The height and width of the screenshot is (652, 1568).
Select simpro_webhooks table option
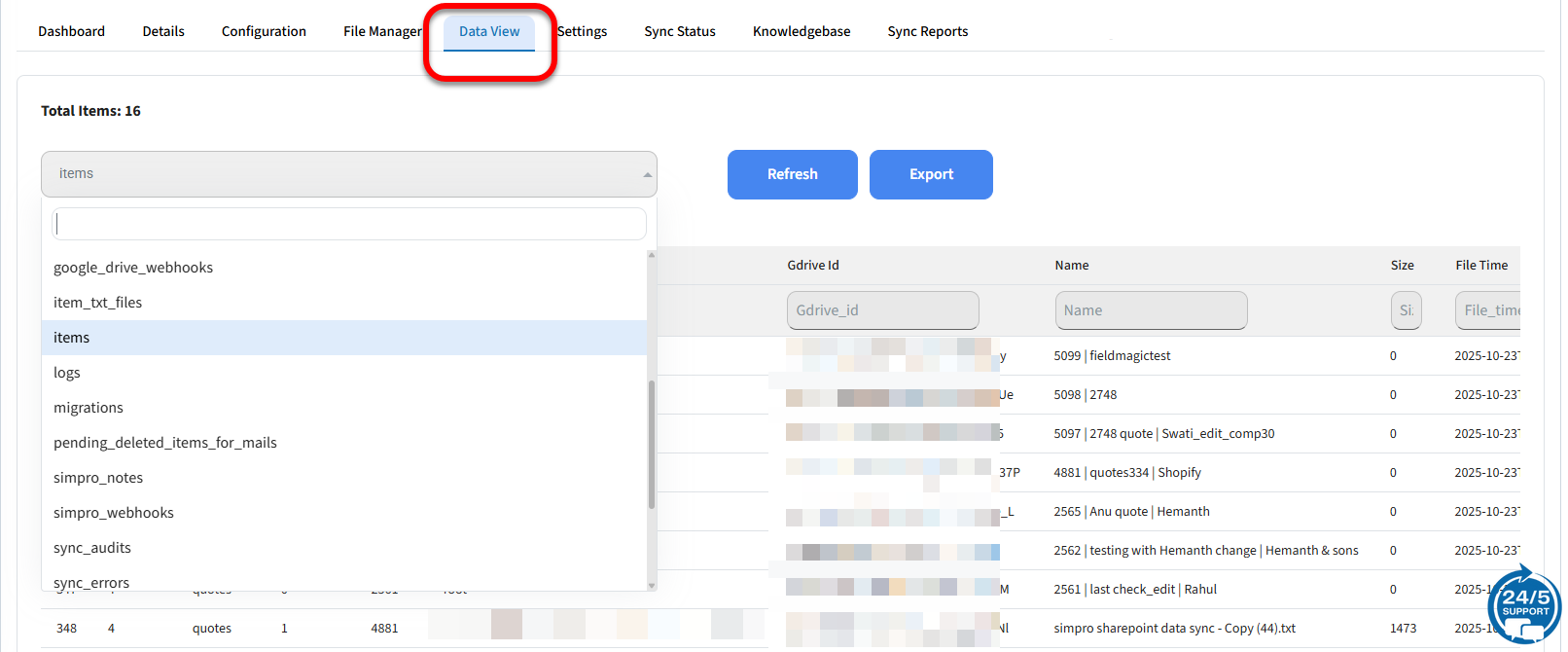point(114,513)
